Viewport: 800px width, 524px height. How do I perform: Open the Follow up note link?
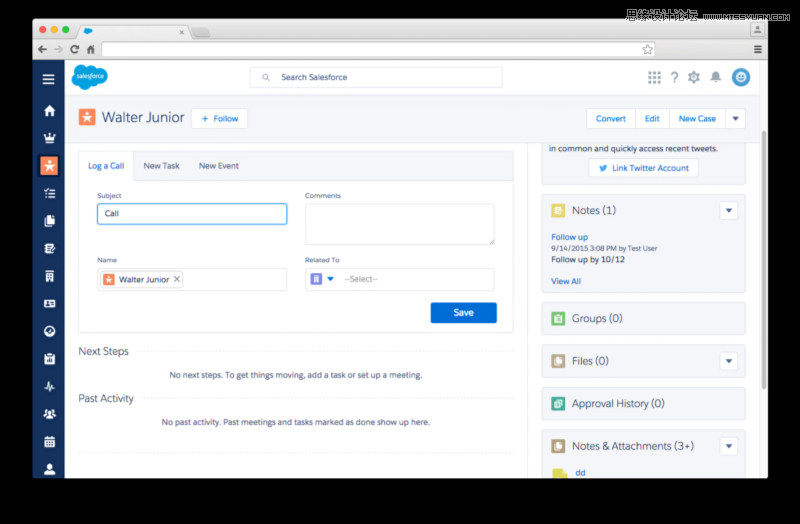(569, 237)
